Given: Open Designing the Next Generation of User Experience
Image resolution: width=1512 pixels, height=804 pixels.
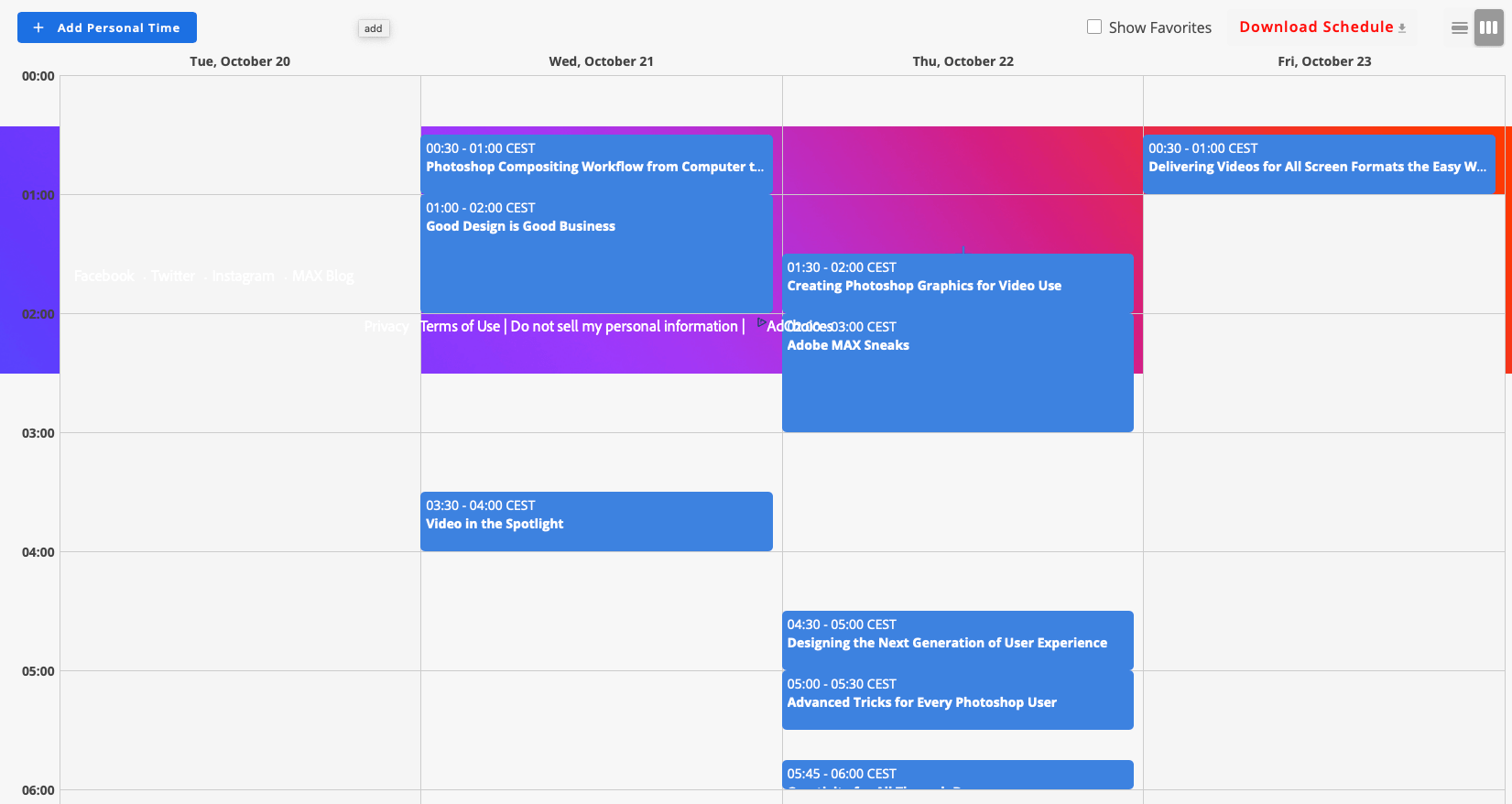Looking at the screenshot, I should click(958, 640).
